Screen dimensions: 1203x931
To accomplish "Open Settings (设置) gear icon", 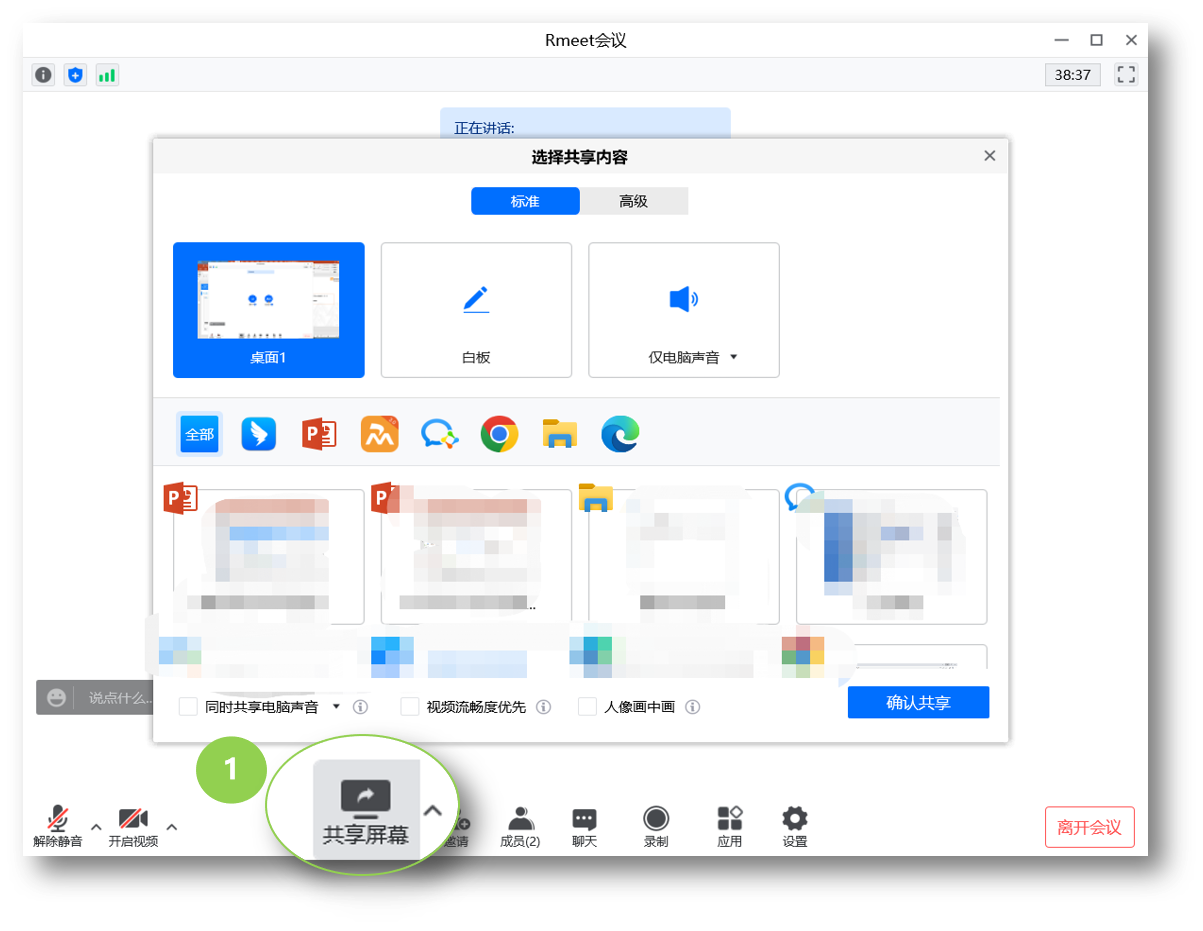I will [794, 819].
